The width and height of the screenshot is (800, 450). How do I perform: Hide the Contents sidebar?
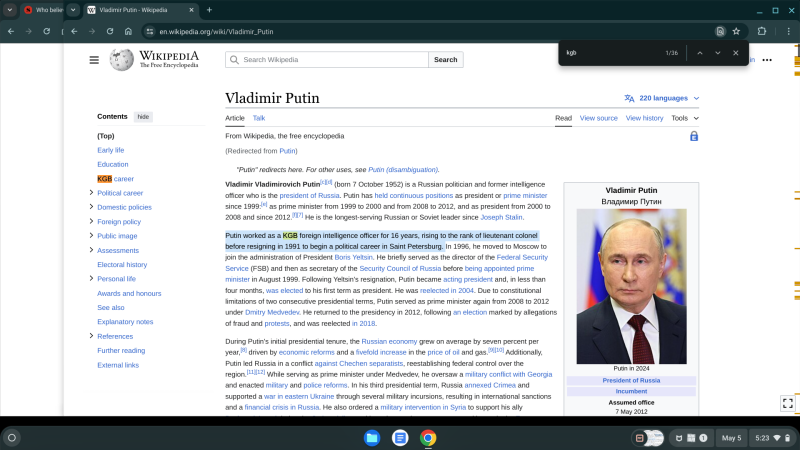144,117
